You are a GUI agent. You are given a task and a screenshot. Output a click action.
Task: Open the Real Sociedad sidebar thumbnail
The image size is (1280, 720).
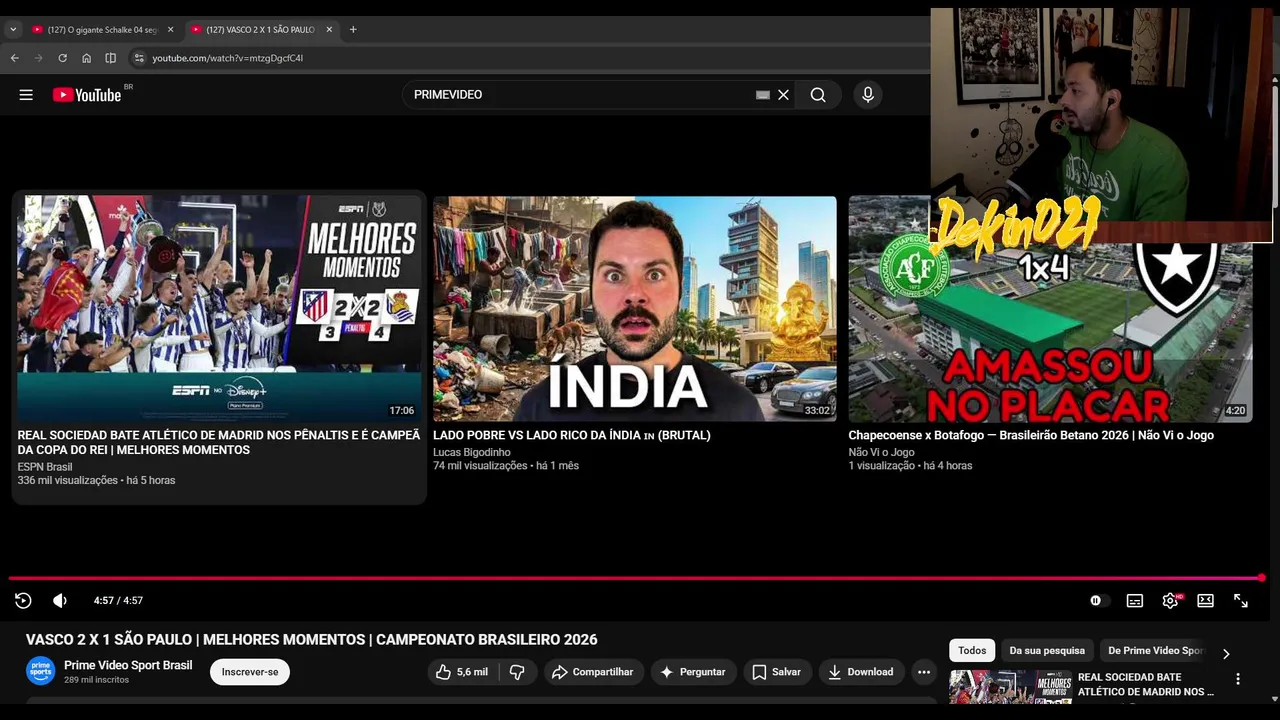(x=1010, y=687)
